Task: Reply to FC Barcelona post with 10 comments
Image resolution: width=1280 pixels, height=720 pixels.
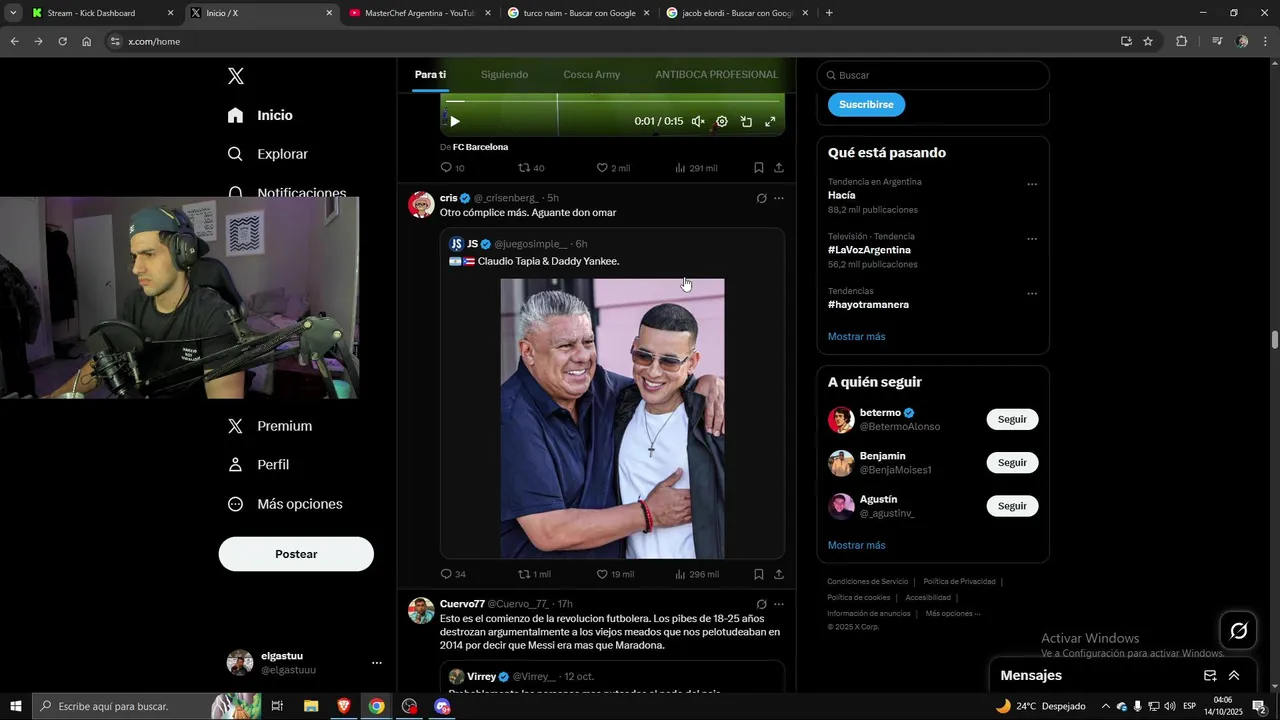Action: [452, 168]
